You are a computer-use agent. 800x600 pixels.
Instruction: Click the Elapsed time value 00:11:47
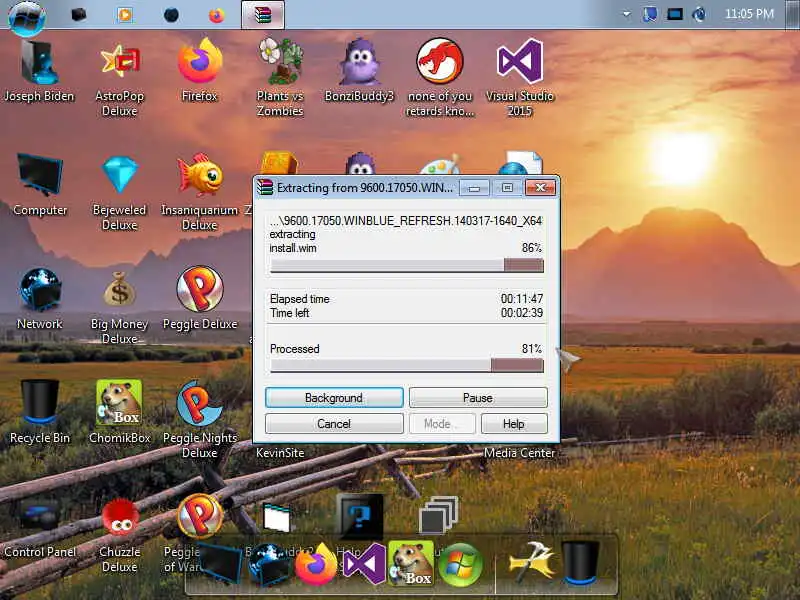521,298
